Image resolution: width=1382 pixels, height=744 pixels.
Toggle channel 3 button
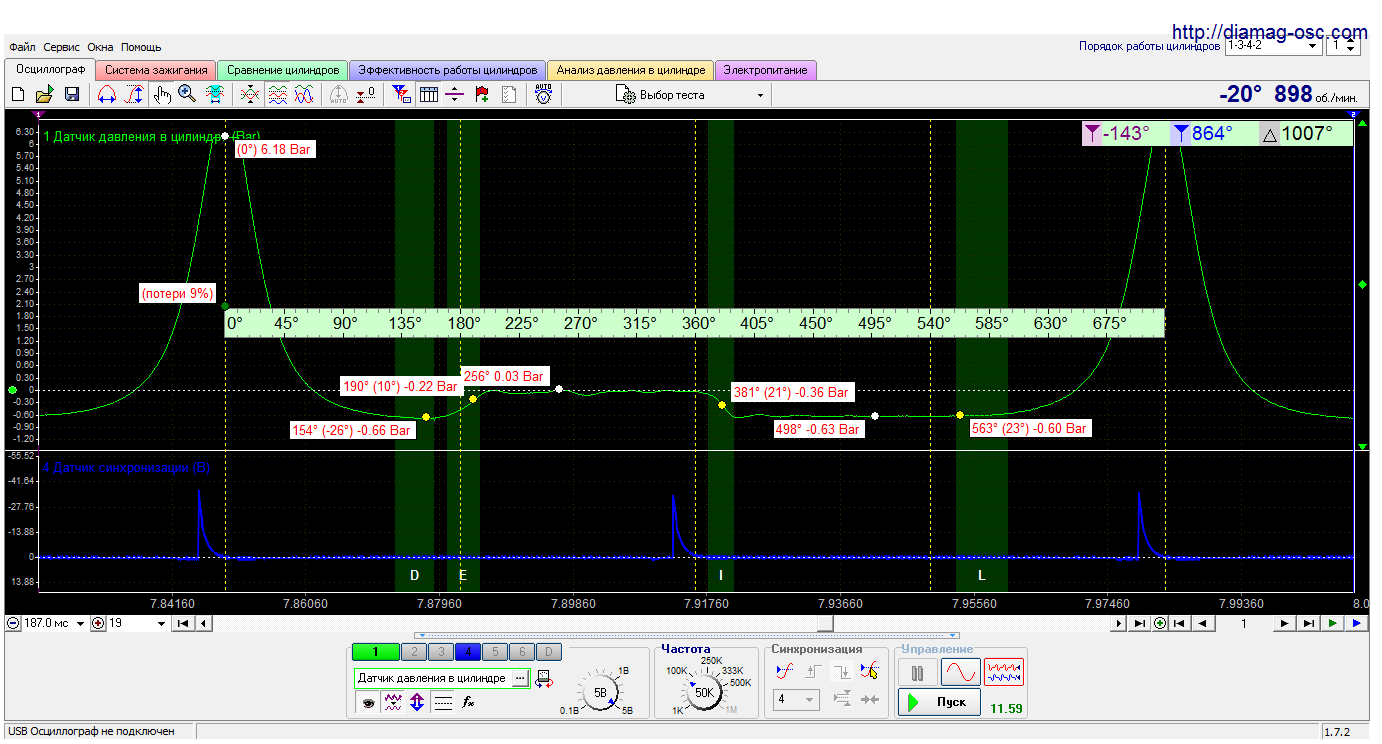tap(441, 651)
